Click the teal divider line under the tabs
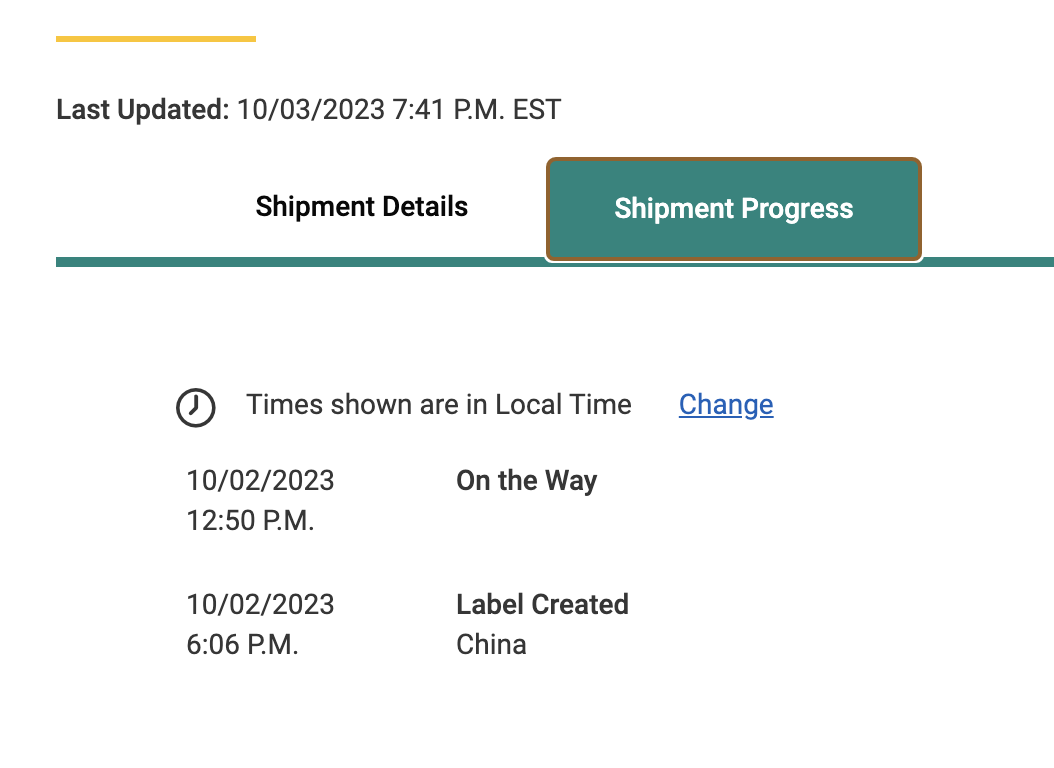Viewport: 1054px width, 768px height. (300, 262)
